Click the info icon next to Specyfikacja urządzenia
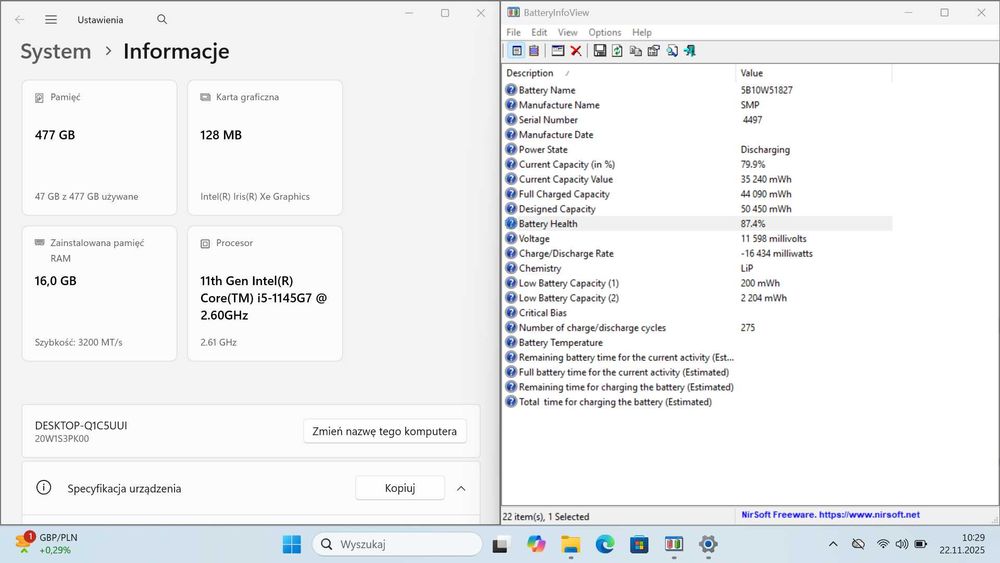The height and width of the screenshot is (563, 1000). [43, 488]
